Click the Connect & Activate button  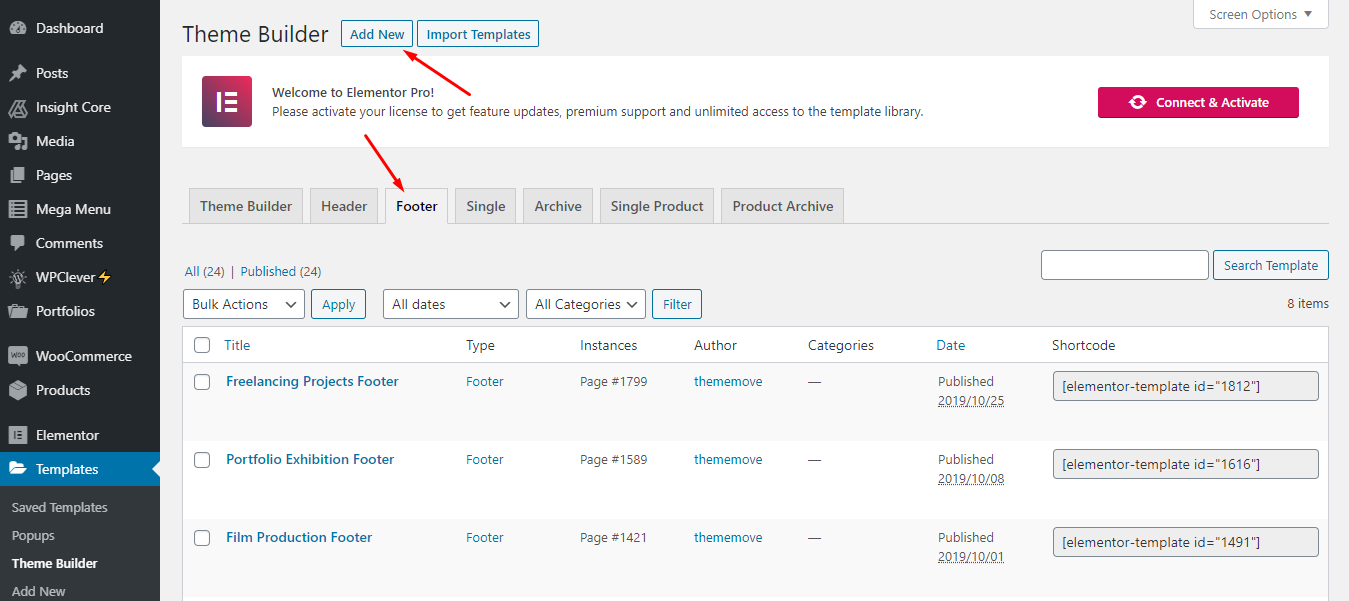[x=1198, y=102]
